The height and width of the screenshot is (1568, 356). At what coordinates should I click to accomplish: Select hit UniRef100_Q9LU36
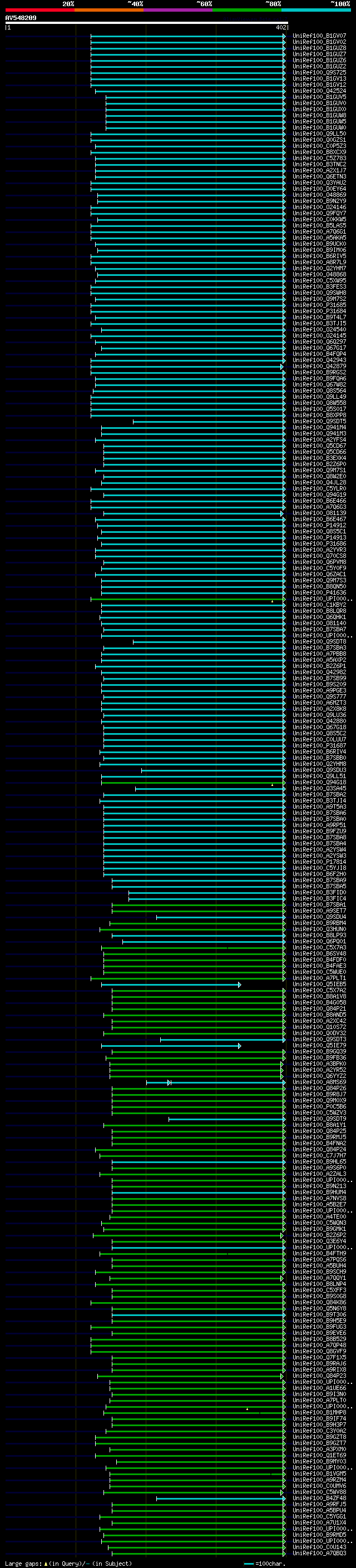pyautogui.click(x=319, y=715)
